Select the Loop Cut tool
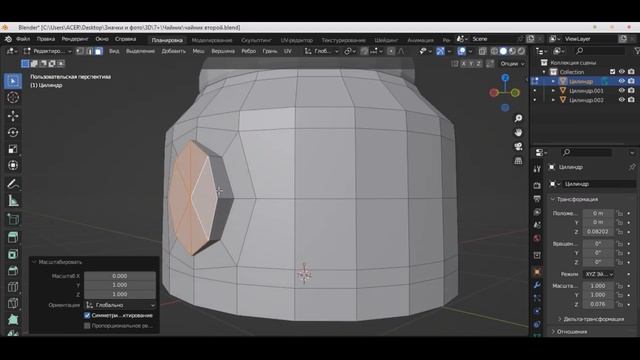This screenshot has height=360, width=640. (x=13, y=287)
